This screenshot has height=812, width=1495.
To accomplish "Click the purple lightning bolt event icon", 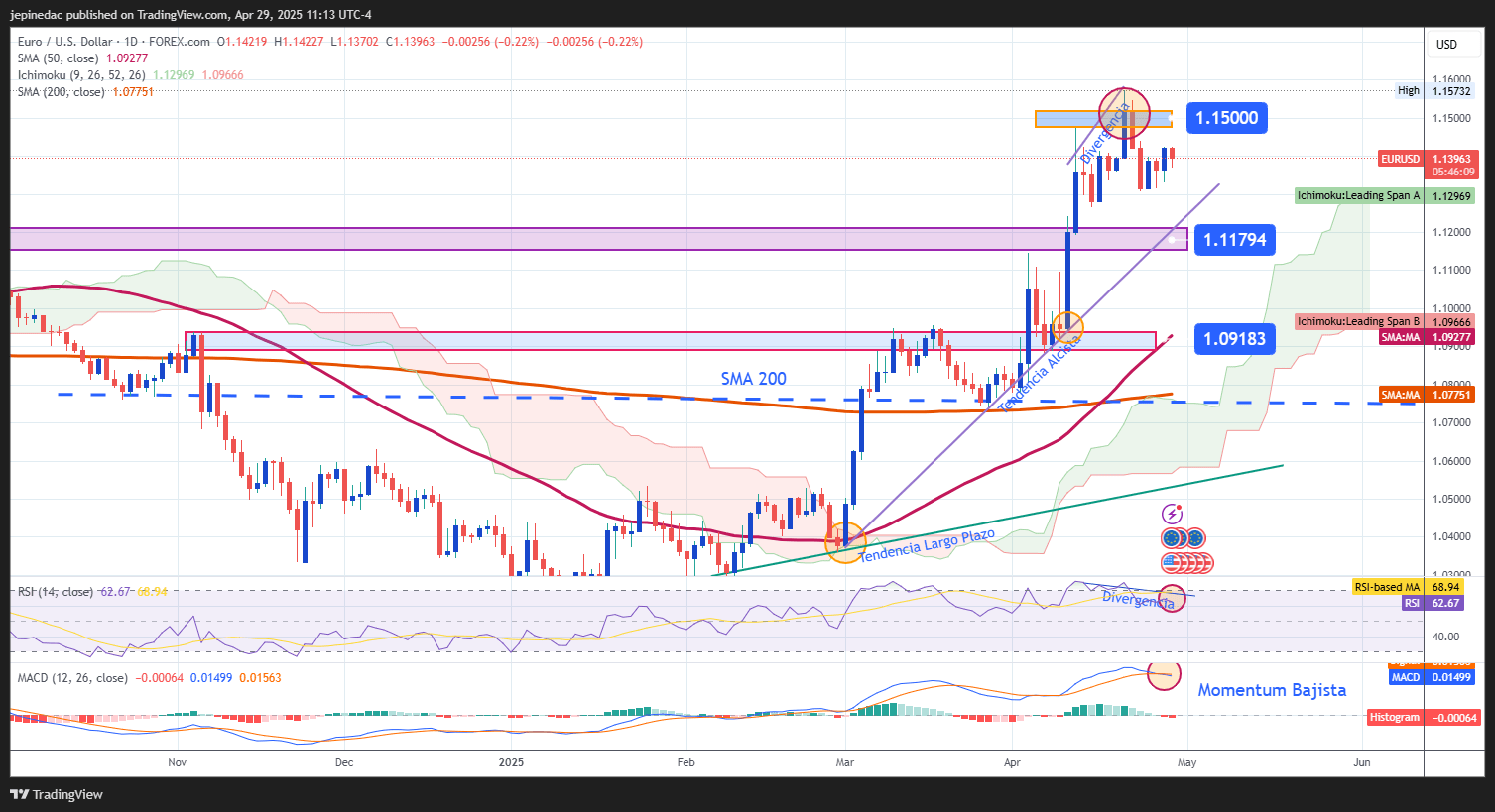I will tap(1173, 514).
